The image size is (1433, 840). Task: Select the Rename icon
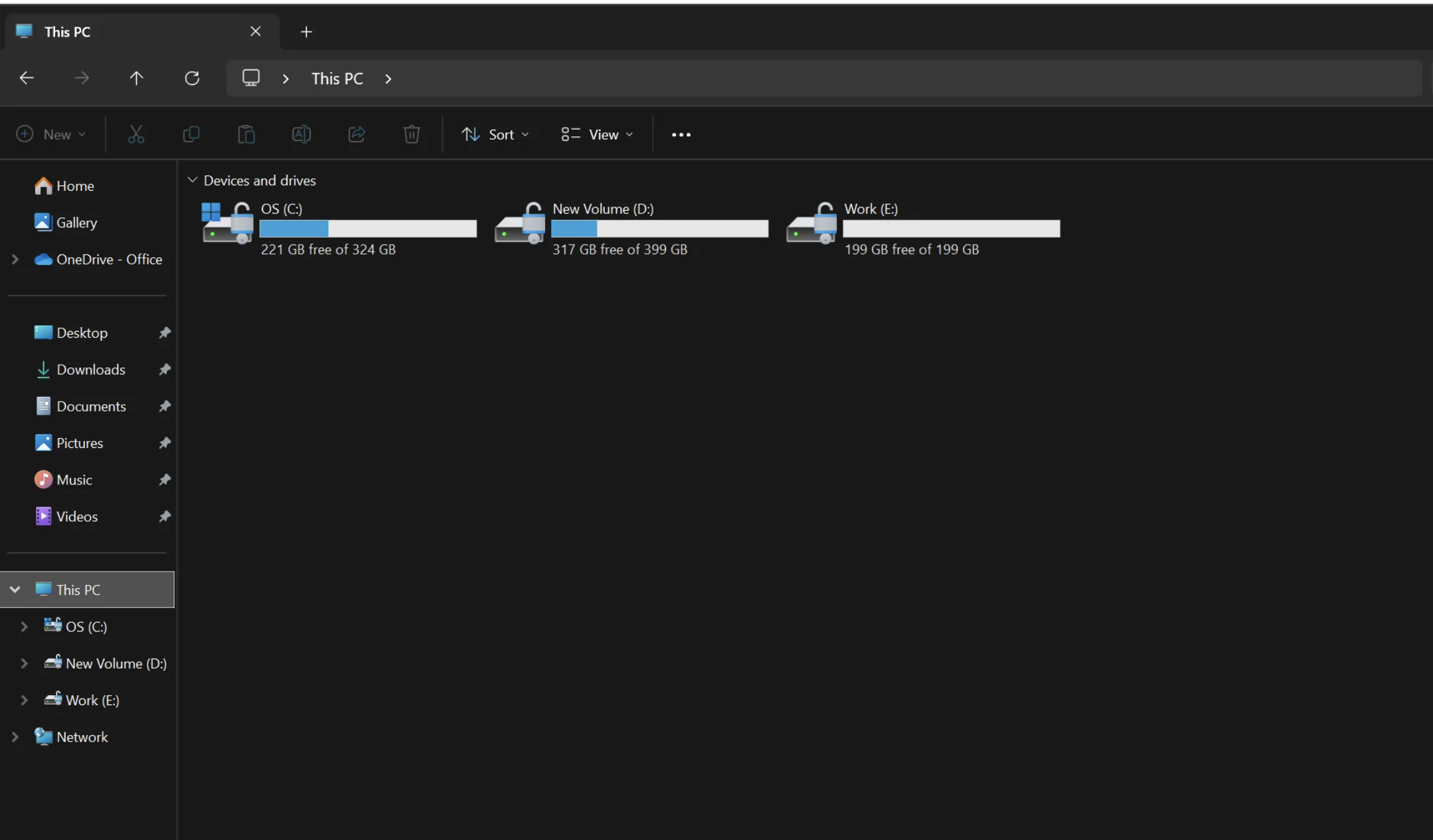[x=301, y=134]
